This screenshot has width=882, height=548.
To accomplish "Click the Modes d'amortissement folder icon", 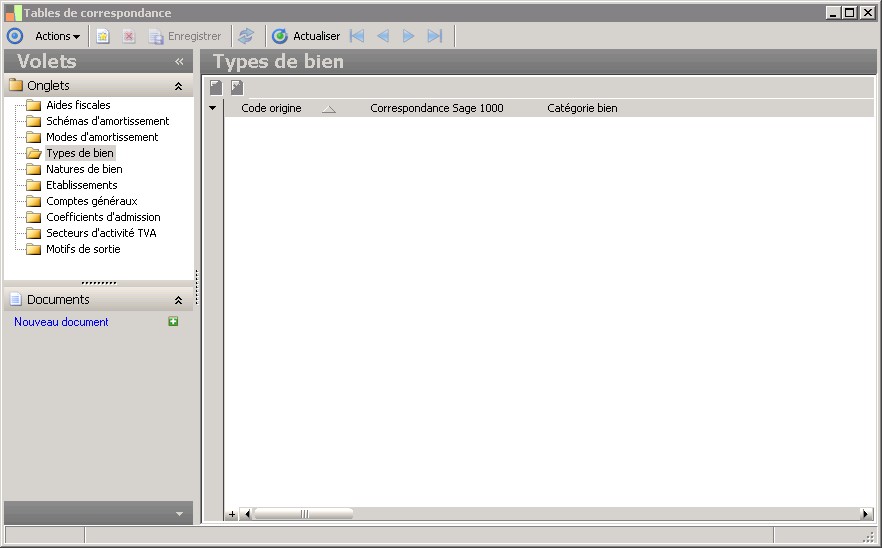I will [x=34, y=137].
